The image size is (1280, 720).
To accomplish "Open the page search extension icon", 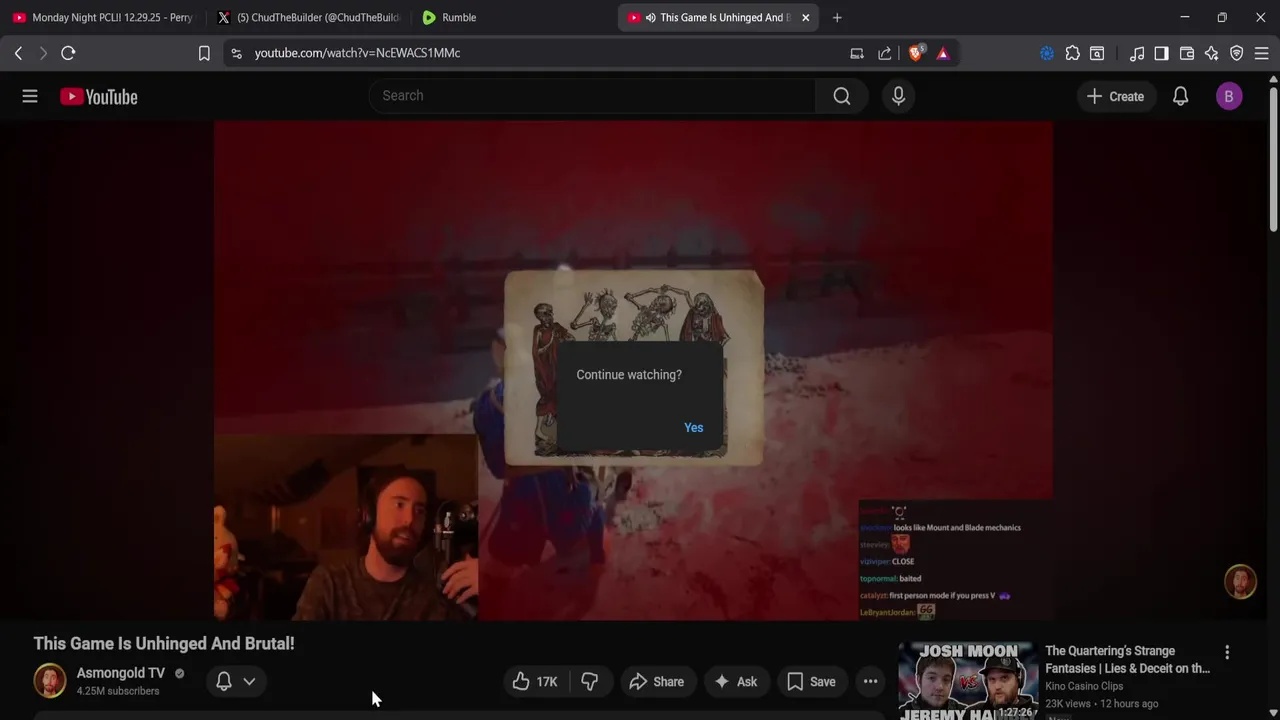I will click(x=1097, y=53).
